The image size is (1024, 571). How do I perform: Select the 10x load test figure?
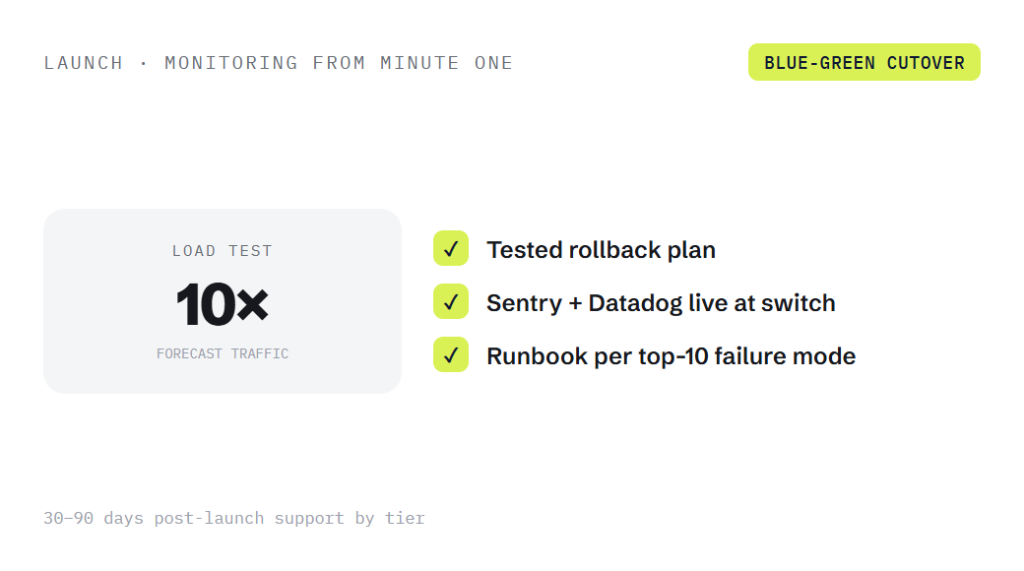[x=222, y=304]
